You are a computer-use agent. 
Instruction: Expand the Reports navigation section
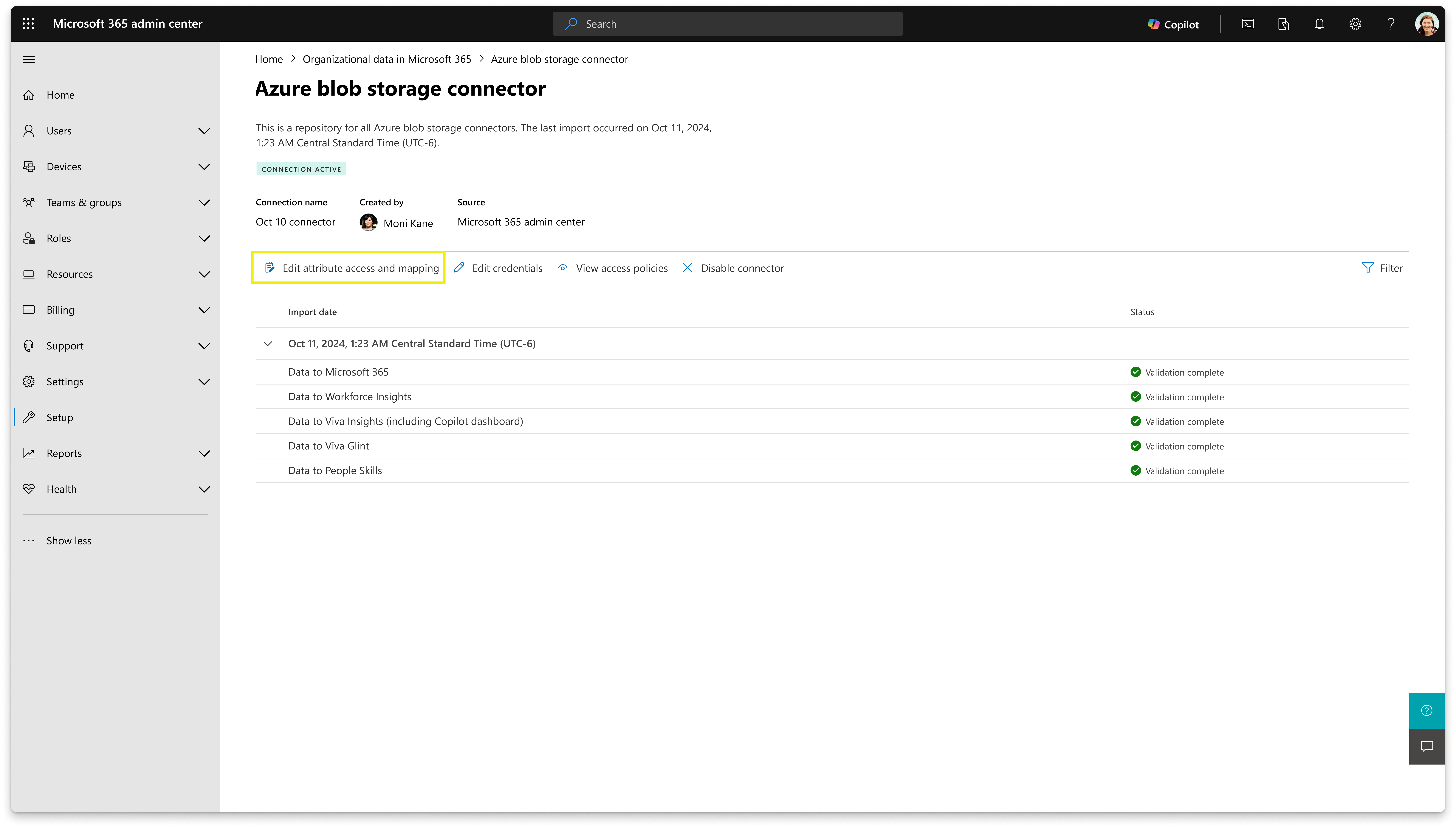pyautogui.click(x=204, y=453)
